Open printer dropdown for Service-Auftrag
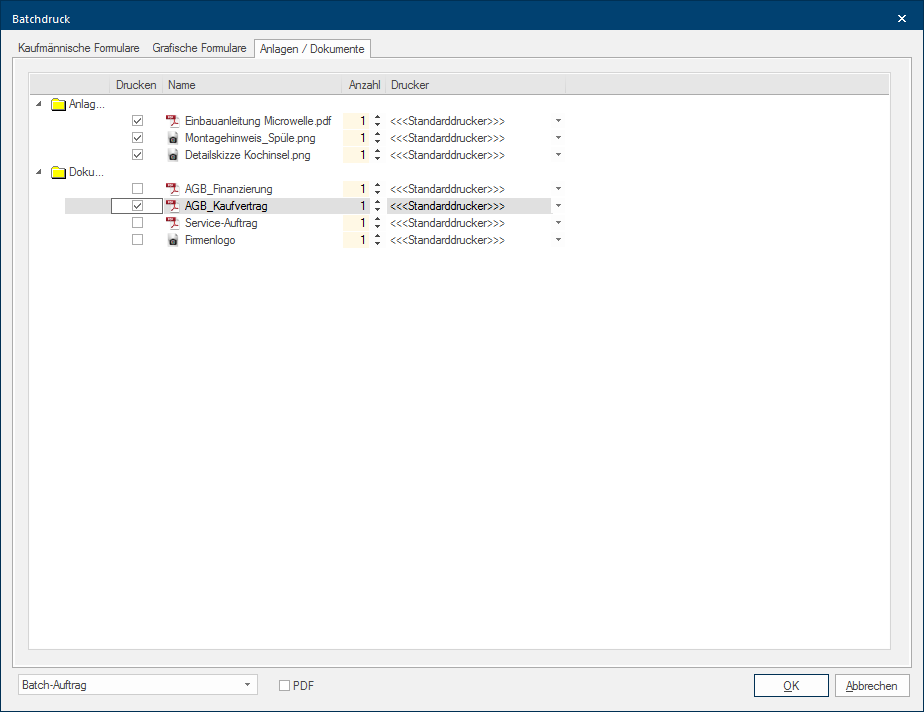924x712 pixels. point(558,223)
